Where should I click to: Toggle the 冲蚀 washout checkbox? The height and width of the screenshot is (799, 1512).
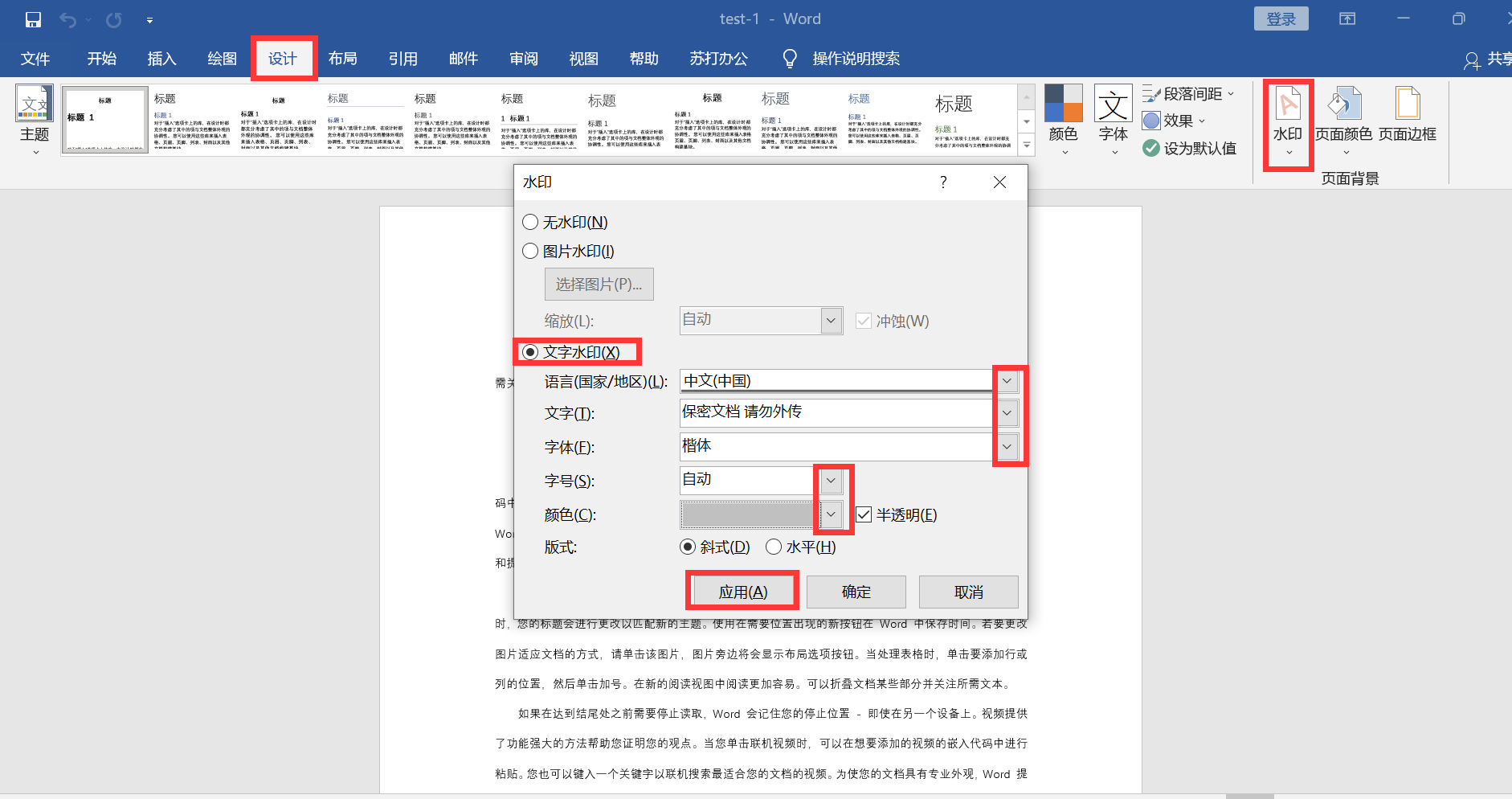coord(864,321)
